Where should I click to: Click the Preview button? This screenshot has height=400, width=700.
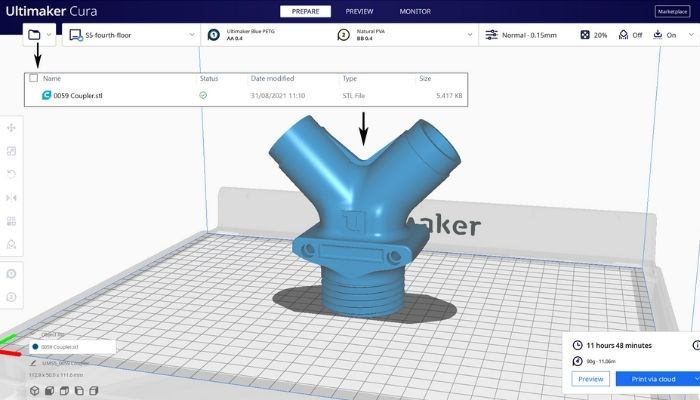pos(591,379)
